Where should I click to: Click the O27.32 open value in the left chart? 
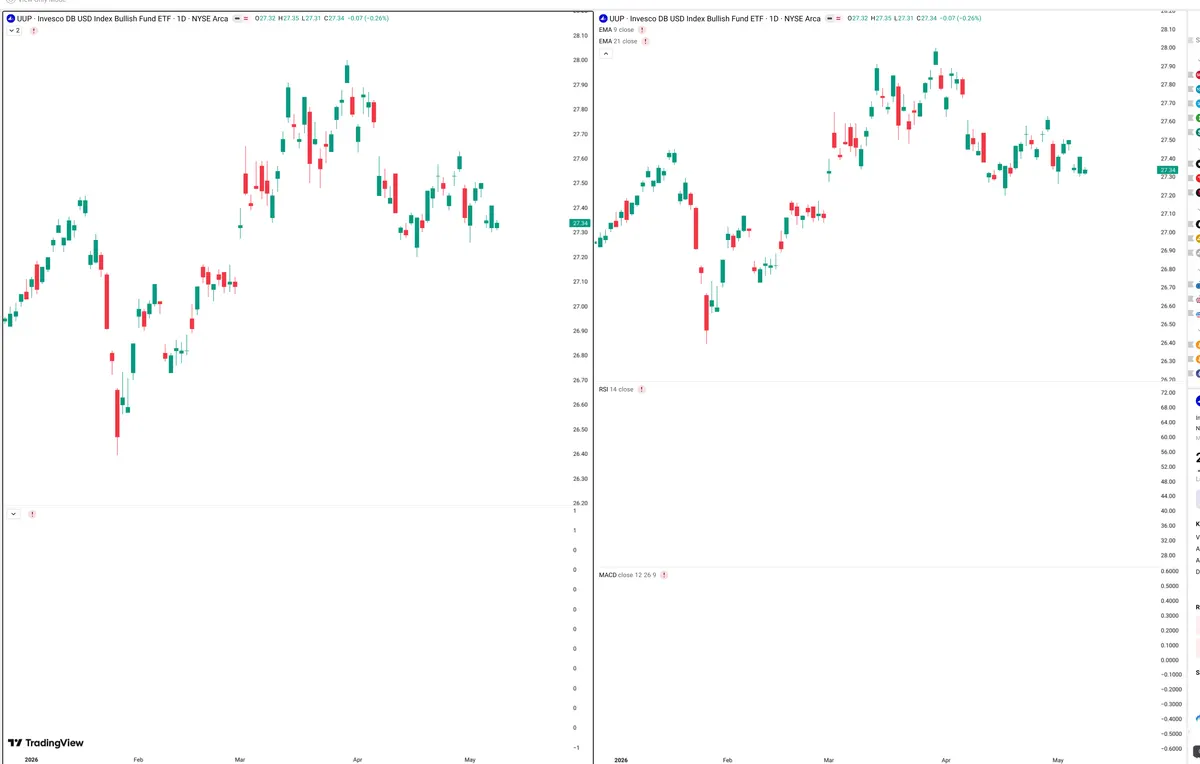click(x=265, y=18)
